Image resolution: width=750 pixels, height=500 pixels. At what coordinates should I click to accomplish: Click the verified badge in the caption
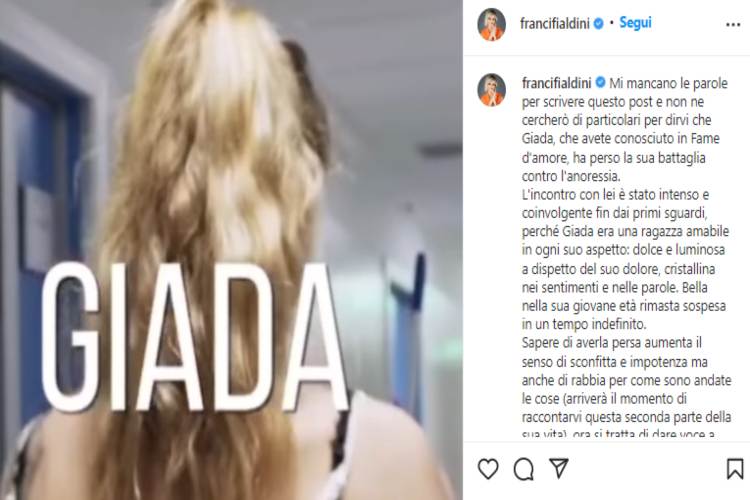click(x=600, y=83)
